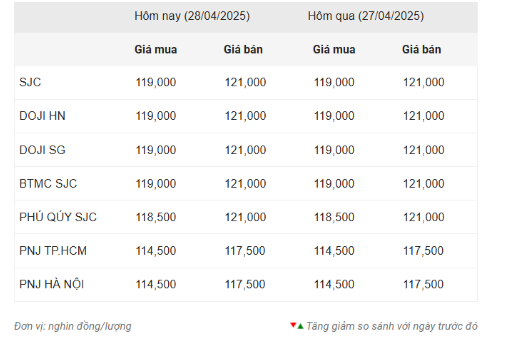Click yesterday's Giá bán header

tap(422, 49)
